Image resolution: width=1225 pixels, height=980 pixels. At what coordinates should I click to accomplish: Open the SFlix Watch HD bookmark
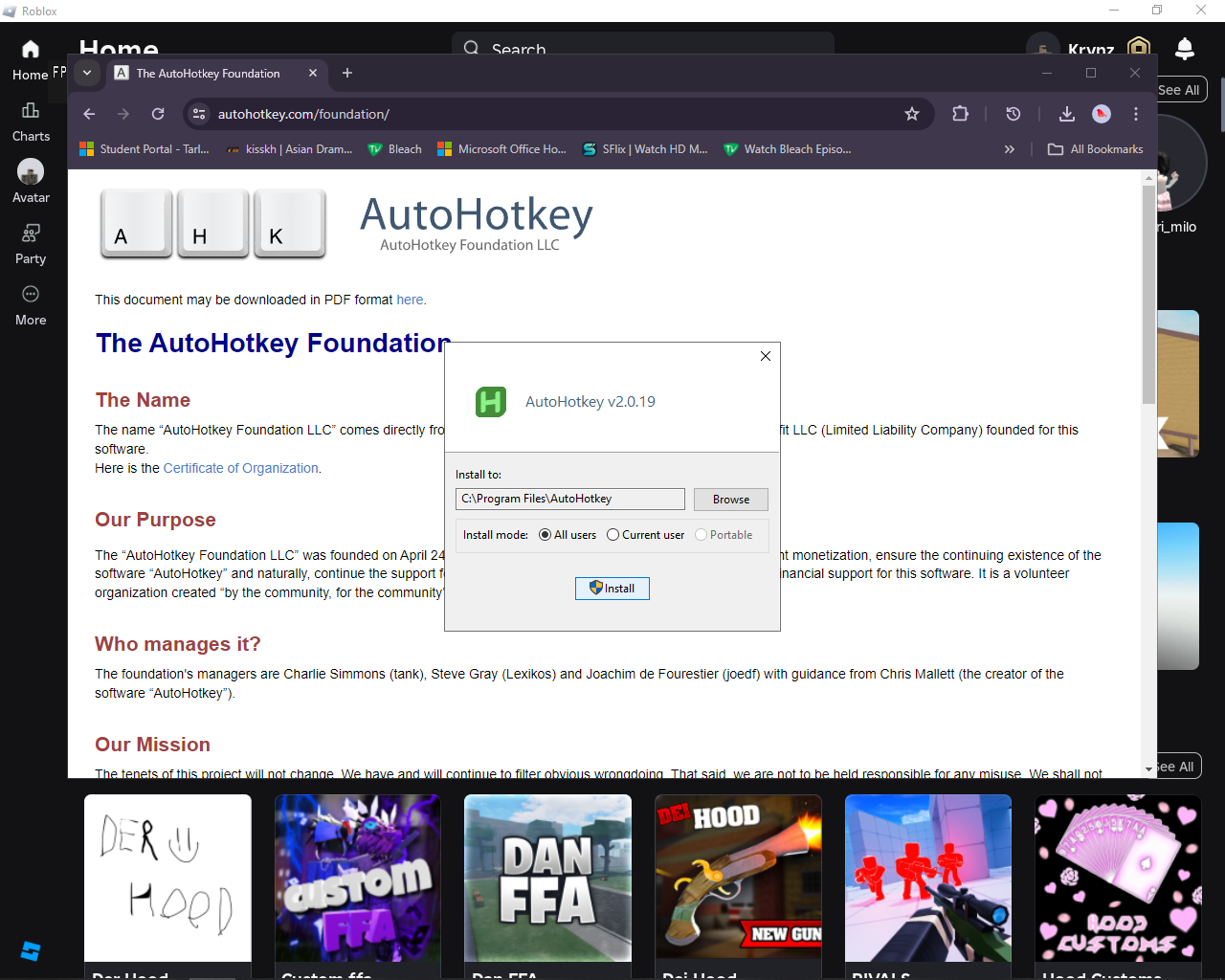click(645, 149)
